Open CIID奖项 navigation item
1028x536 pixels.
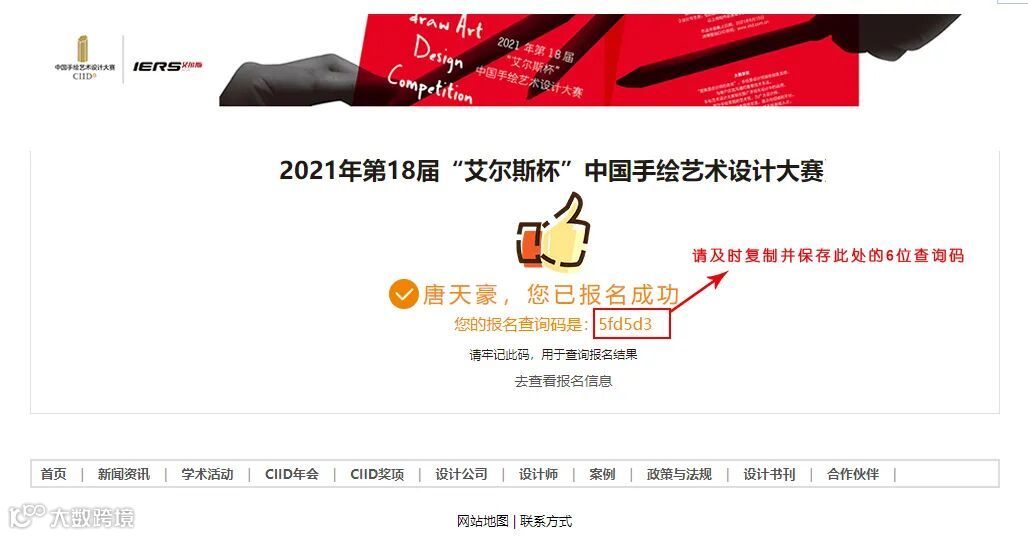click(377, 474)
